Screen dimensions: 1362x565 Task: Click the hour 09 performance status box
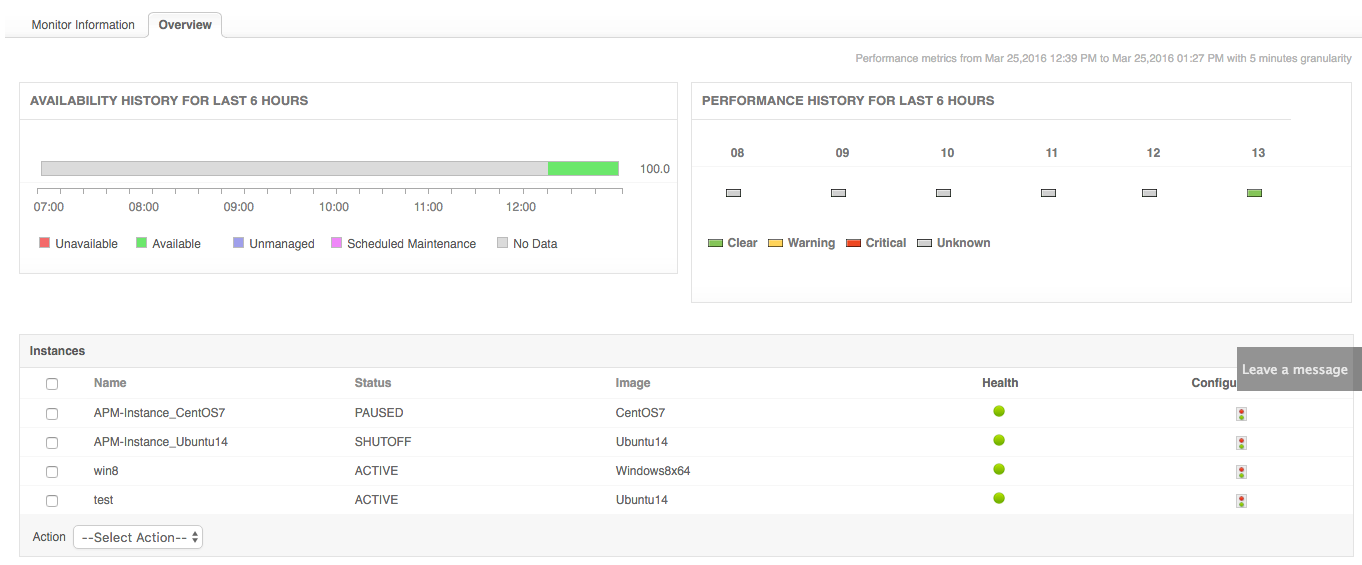pos(839,193)
